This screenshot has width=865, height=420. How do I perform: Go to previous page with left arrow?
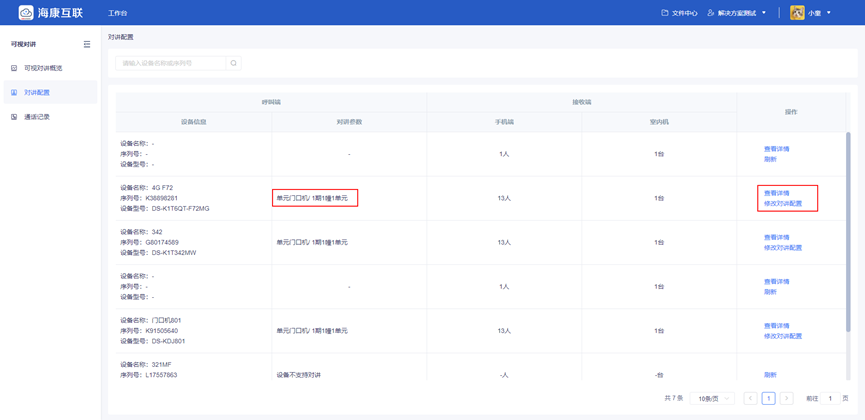tap(750, 398)
